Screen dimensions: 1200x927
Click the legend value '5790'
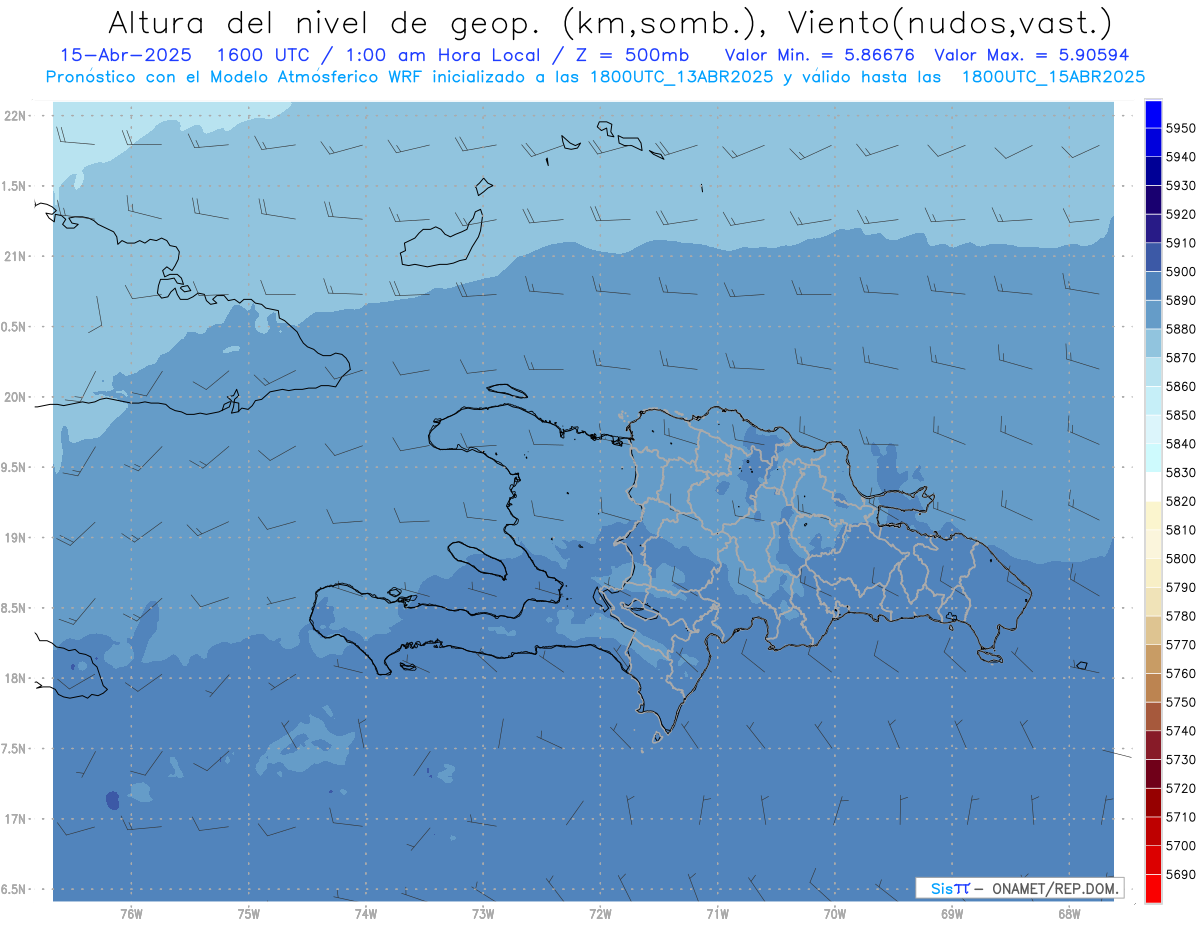1181,587
